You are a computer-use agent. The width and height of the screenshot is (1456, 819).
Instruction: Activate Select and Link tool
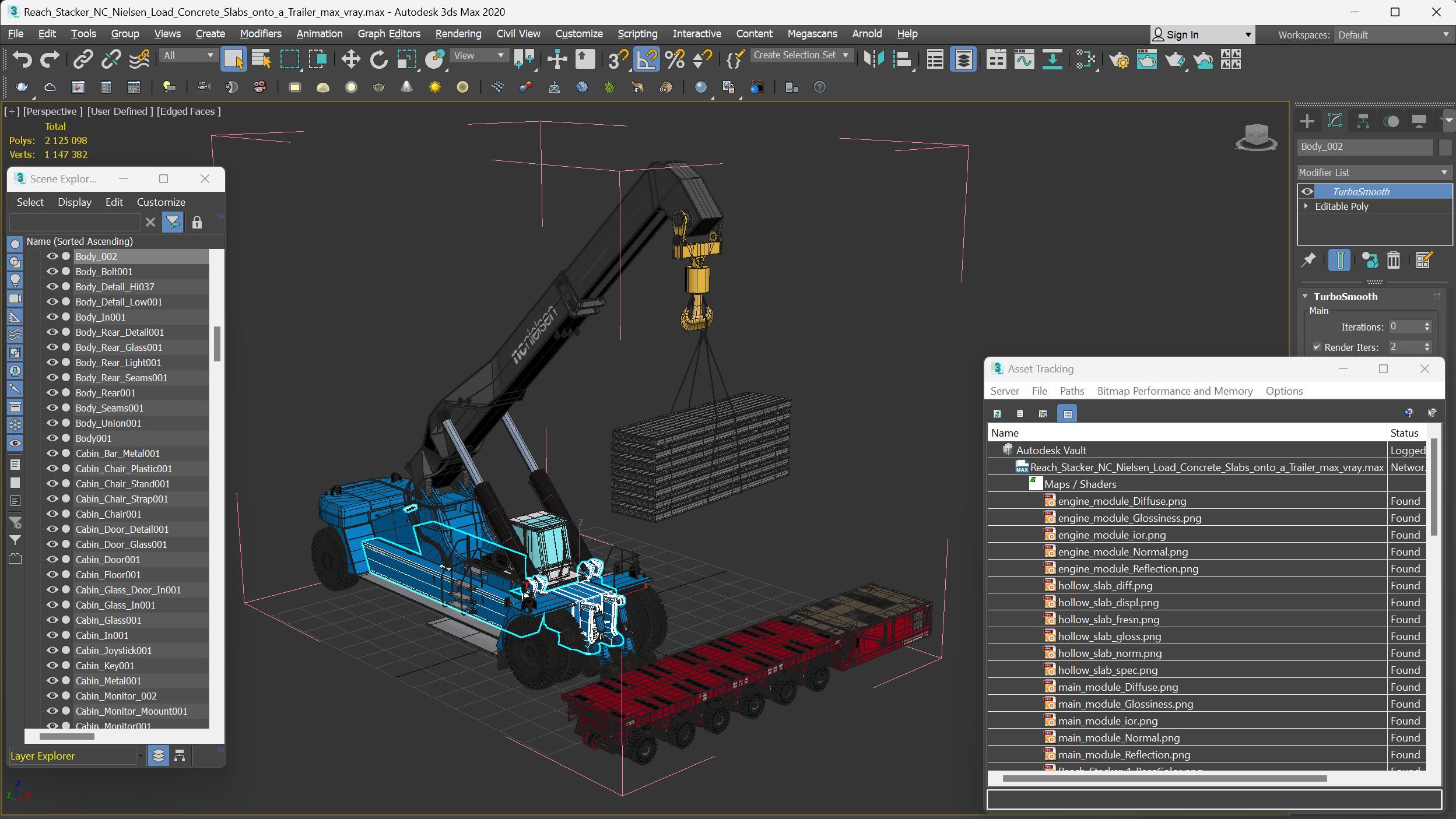pos(83,59)
